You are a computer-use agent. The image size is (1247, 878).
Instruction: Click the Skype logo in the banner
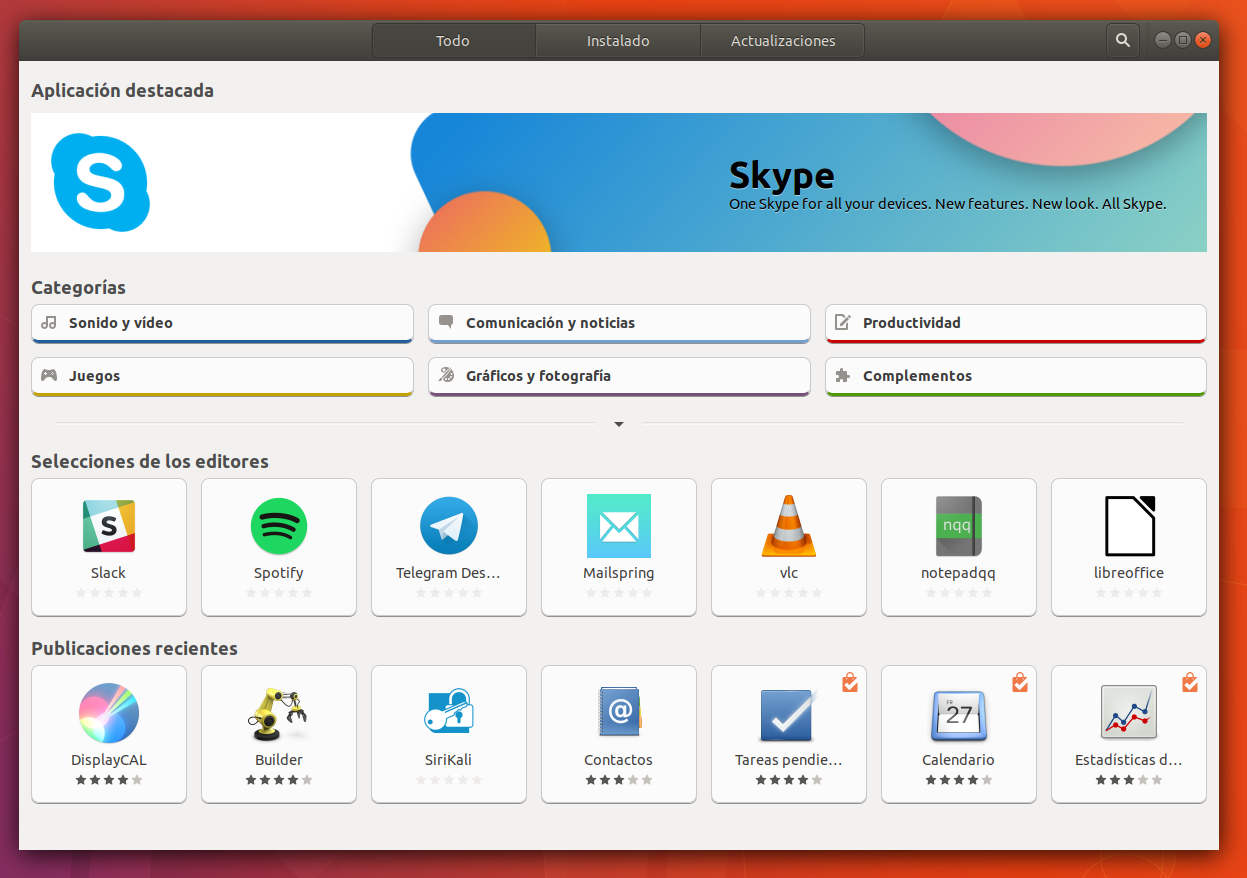click(x=100, y=183)
